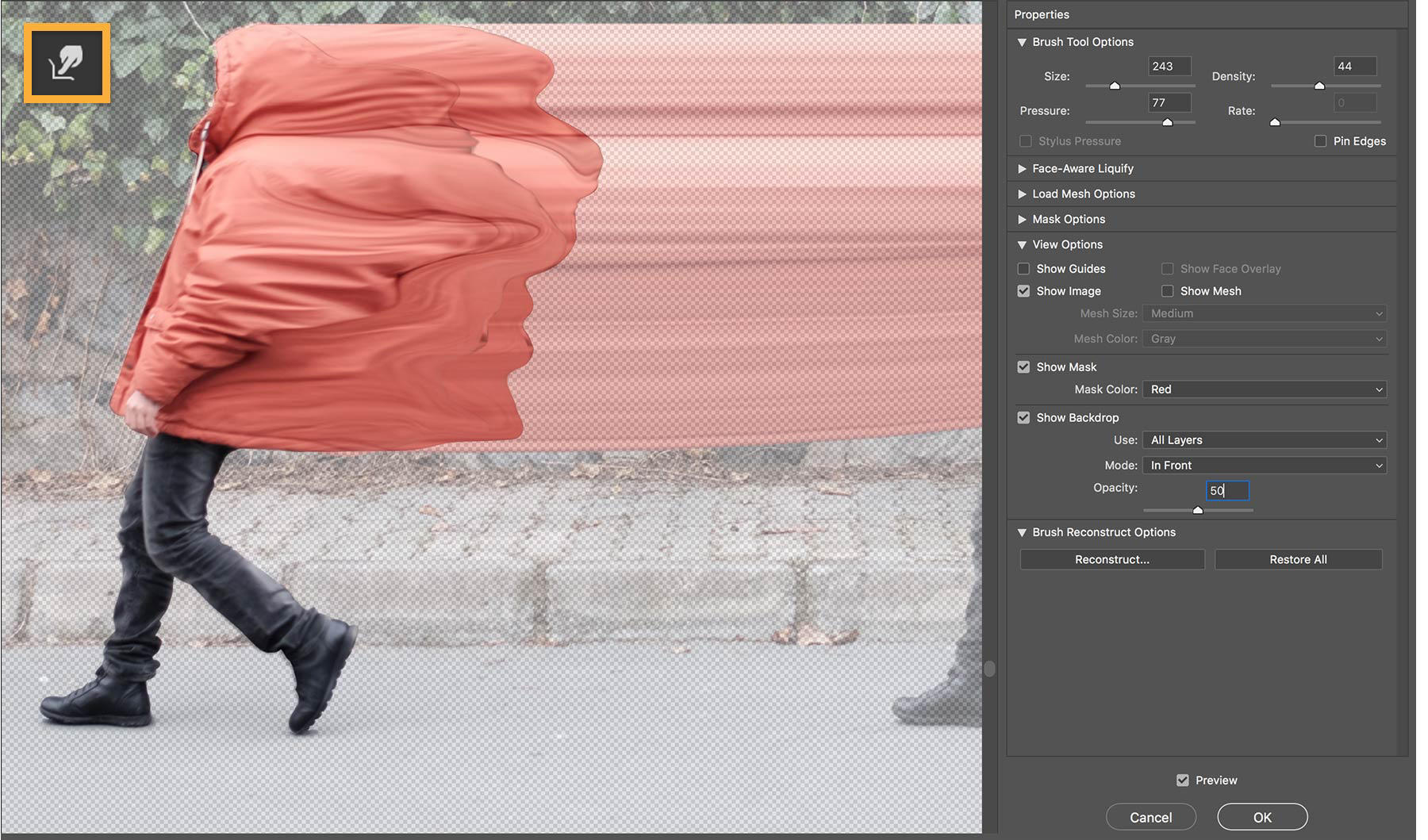Expand the Load Mesh Options section
The height and width of the screenshot is (840, 1428).
tap(1023, 194)
